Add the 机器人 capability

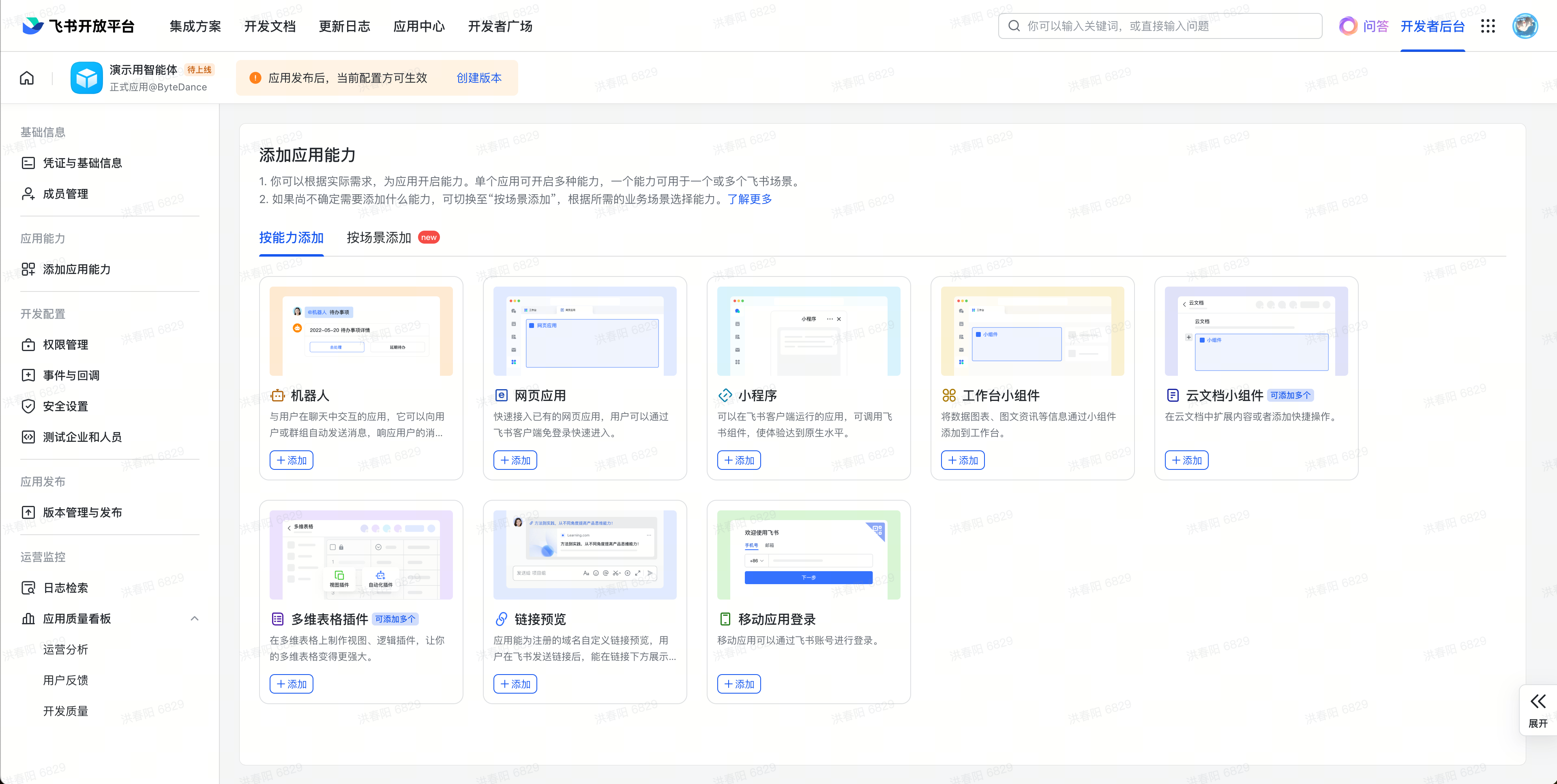(292, 460)
